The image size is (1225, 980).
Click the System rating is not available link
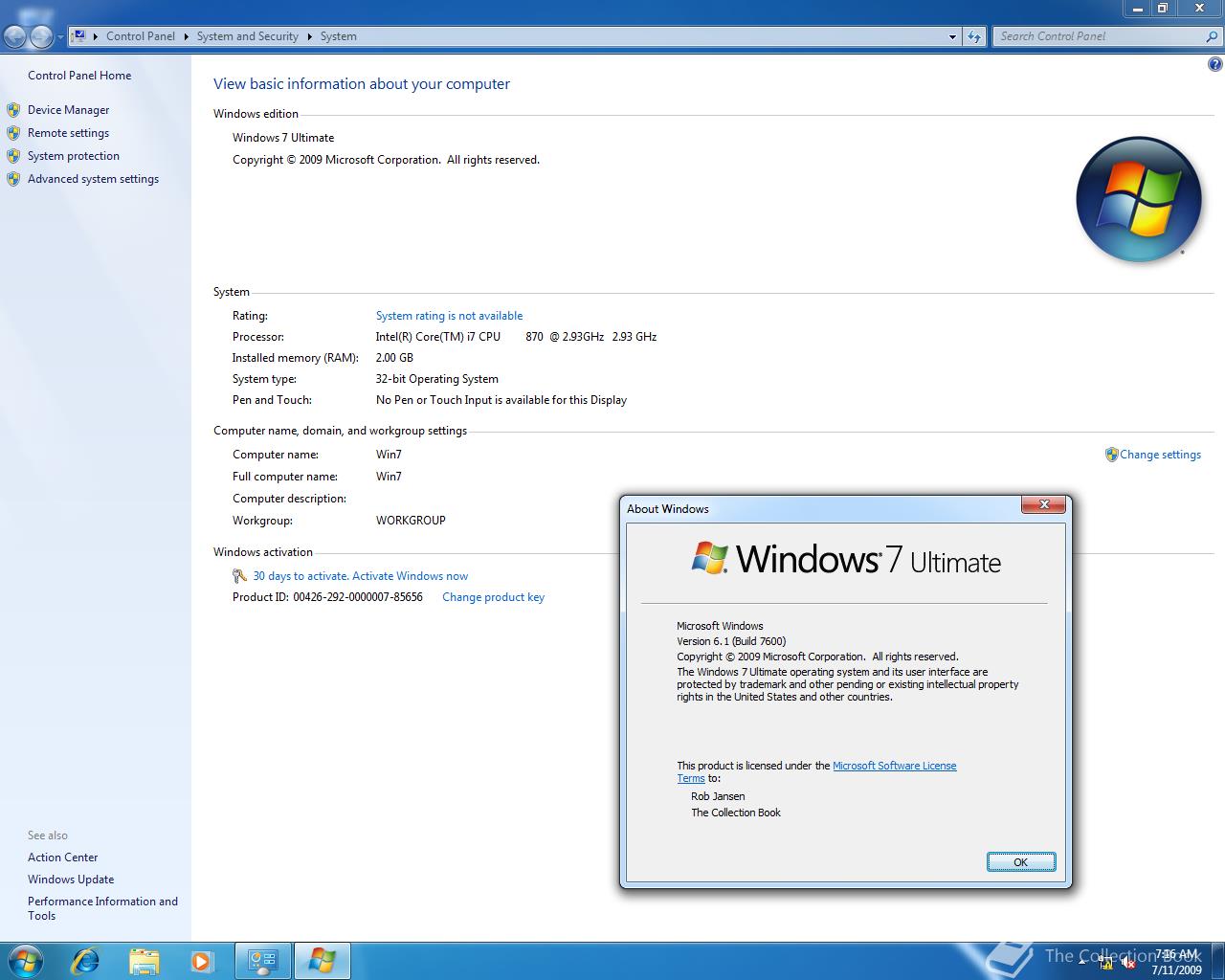[x=449, y=316]
